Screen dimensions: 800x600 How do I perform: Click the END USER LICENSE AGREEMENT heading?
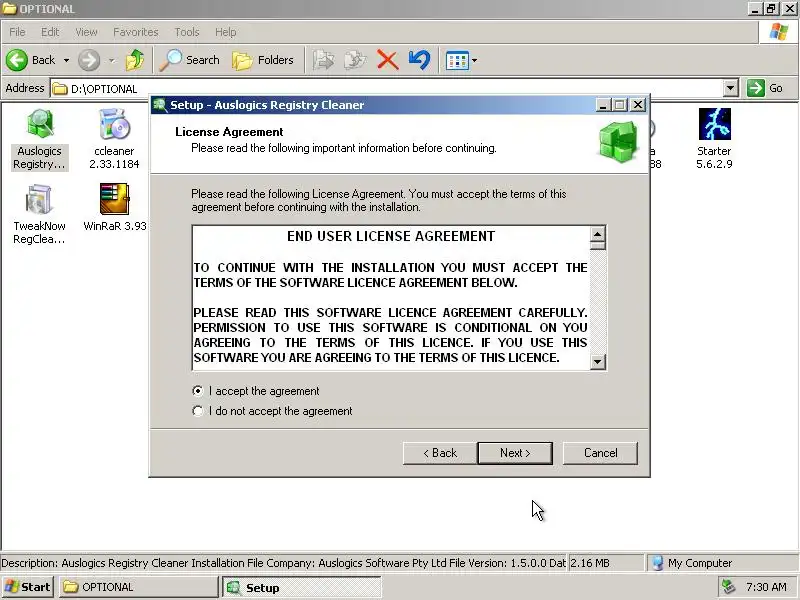coord(391,236)
